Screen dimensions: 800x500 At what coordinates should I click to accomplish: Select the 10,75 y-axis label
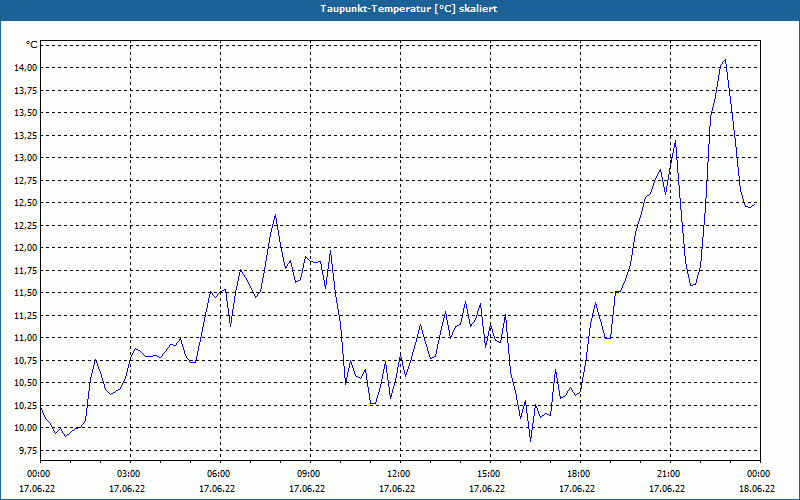click(26, 360)
